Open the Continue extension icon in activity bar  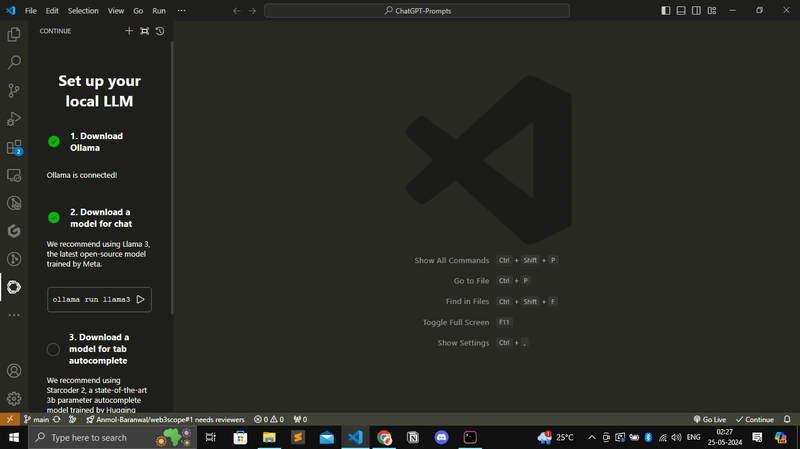[x=14, y=287]
